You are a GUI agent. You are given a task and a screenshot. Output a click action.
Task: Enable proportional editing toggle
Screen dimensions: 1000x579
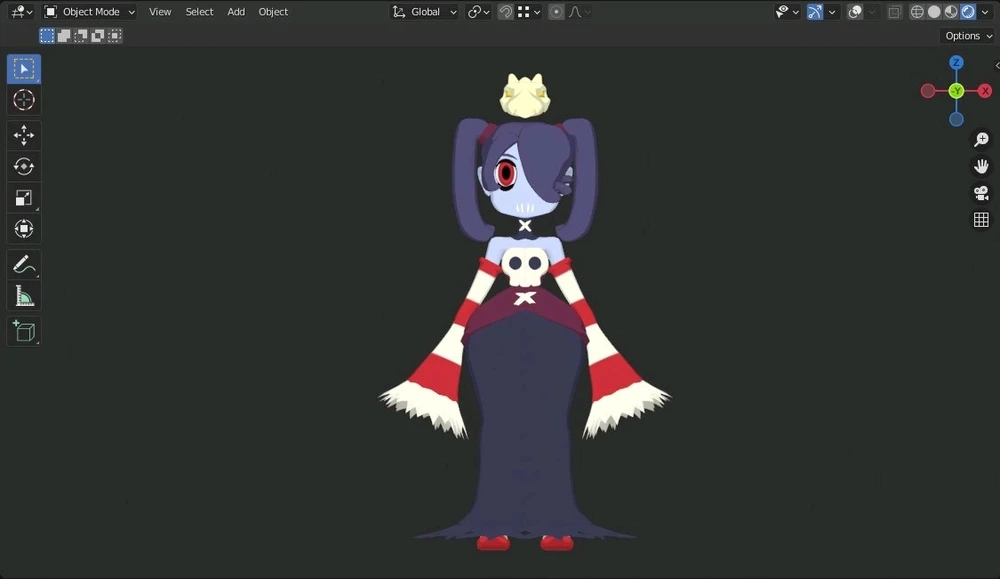click(557, 12)
